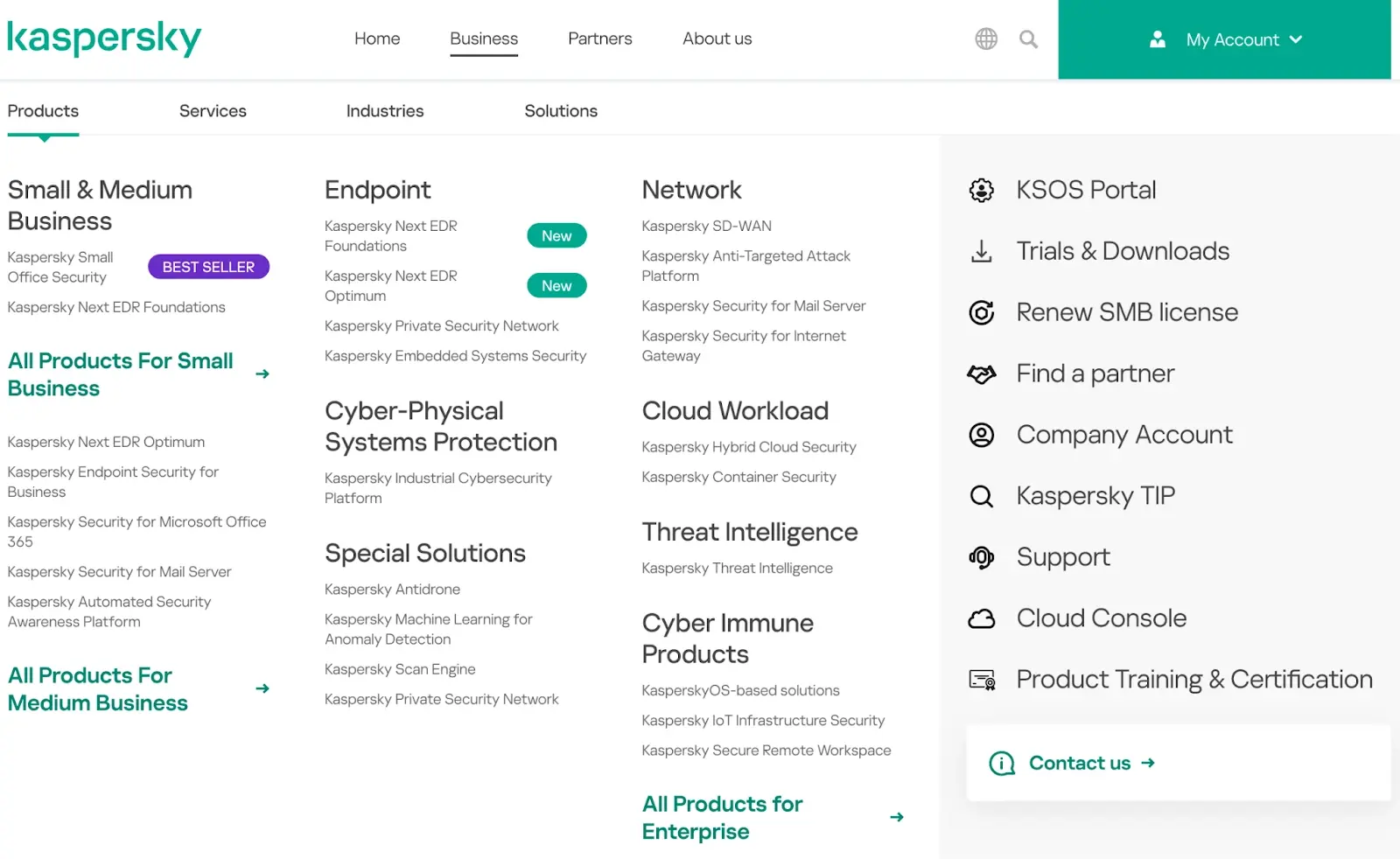Open All Products For Small Business arrow
The width and height of the screenshot is (1400, 859).
point(262,374)
